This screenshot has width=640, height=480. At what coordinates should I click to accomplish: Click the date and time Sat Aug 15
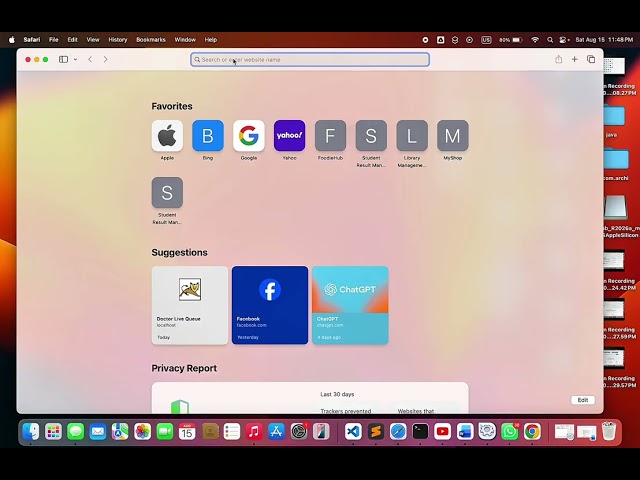pos(604,40)
